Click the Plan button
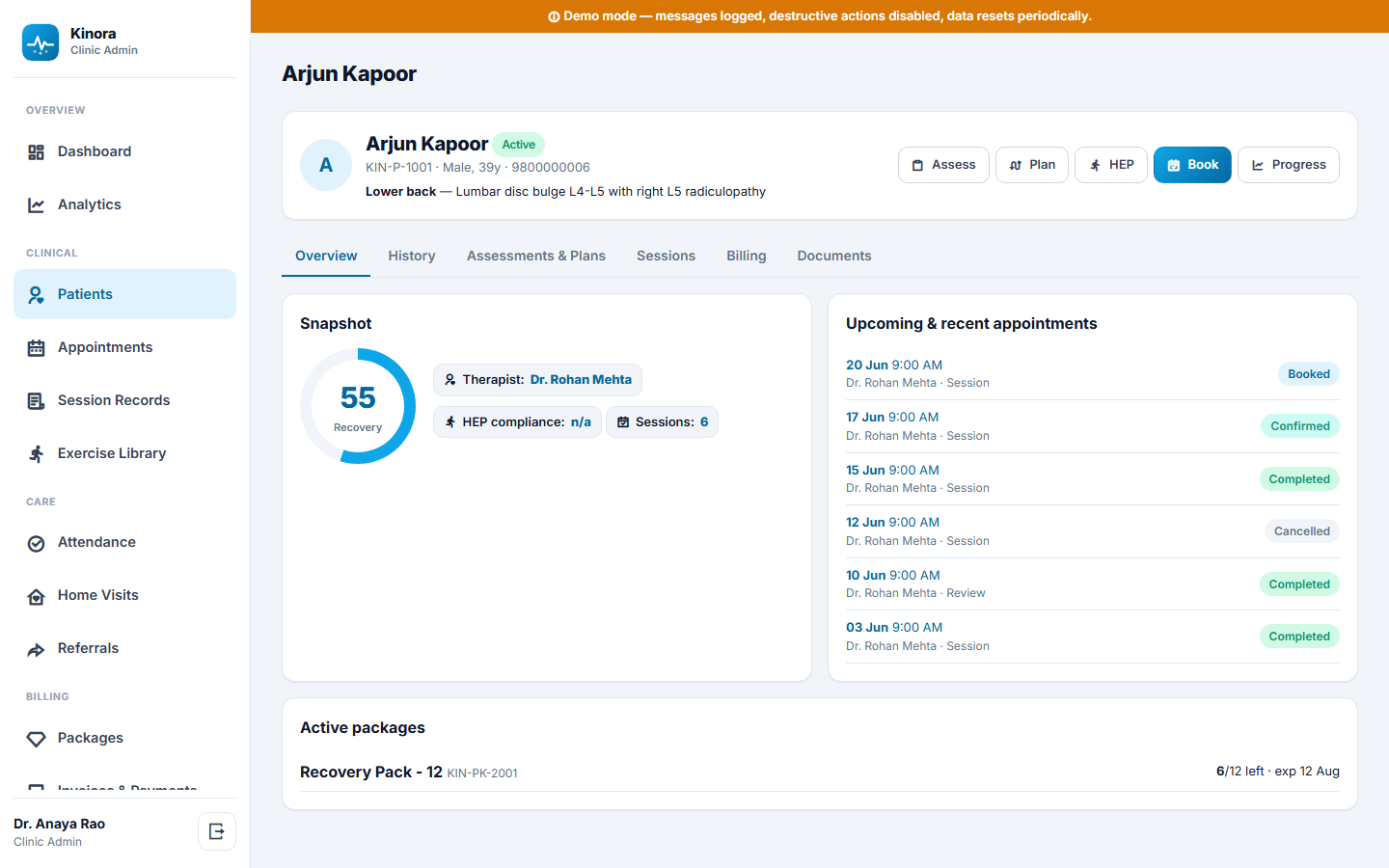 [1032, 165]
